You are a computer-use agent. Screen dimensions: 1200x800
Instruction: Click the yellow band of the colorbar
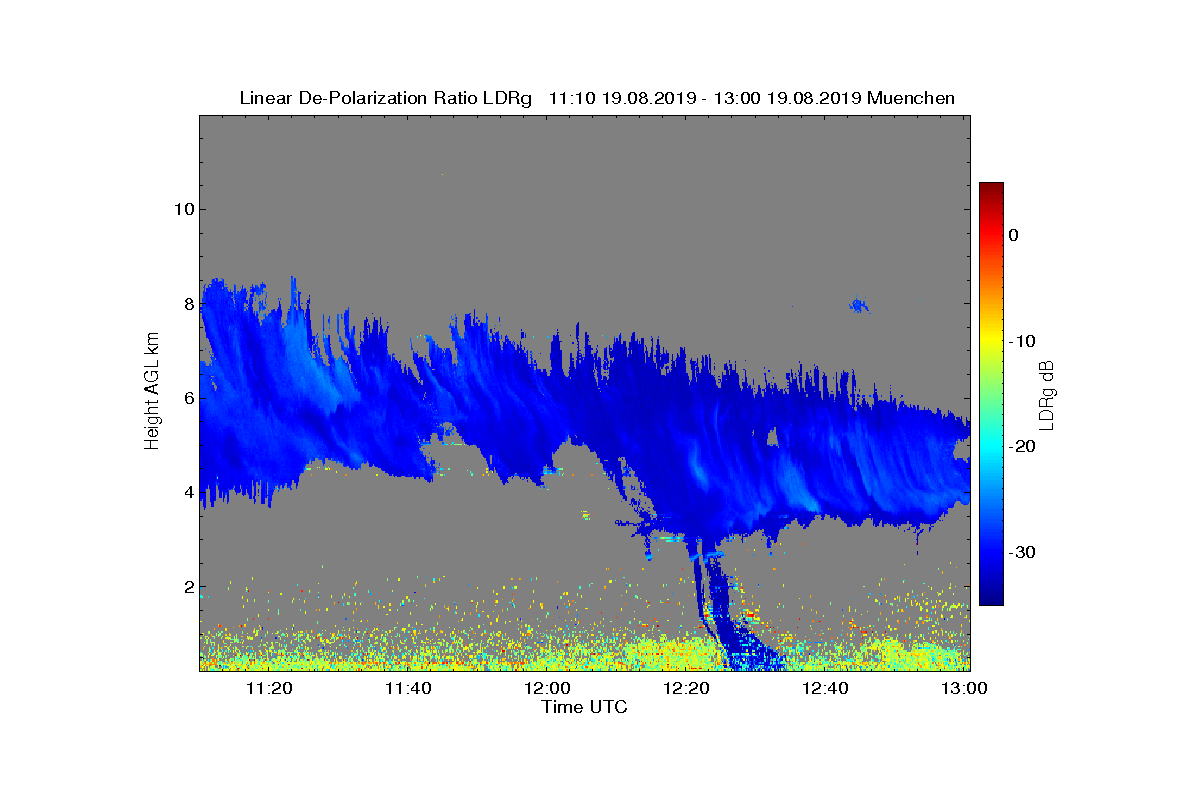click(991, 340)
